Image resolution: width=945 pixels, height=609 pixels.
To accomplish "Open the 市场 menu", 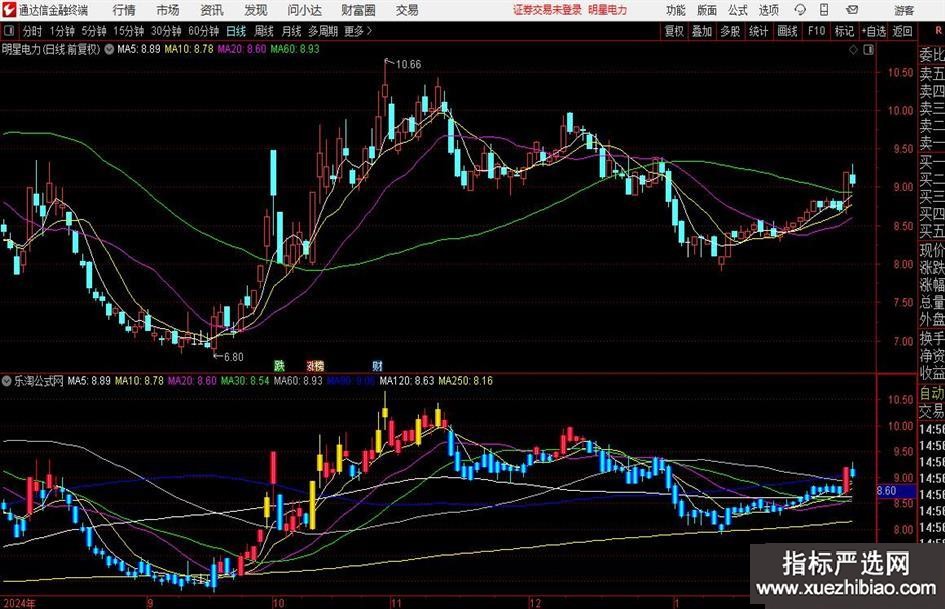I will pos(168,10).
